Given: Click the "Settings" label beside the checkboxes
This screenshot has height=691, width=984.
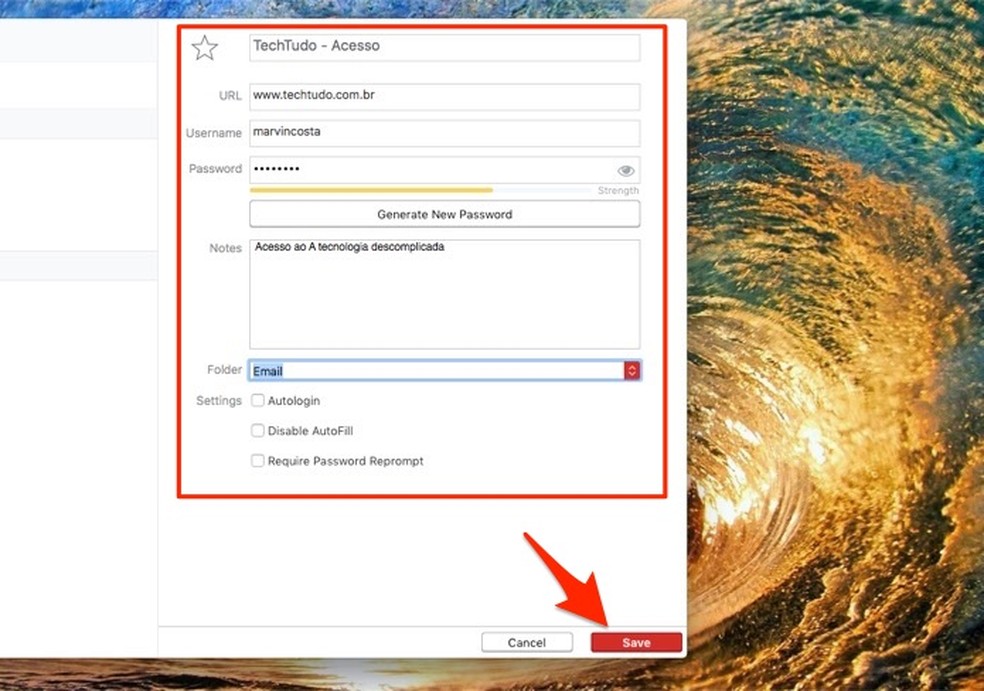Looking at the screenshot, I should click(x=219, y=401).
